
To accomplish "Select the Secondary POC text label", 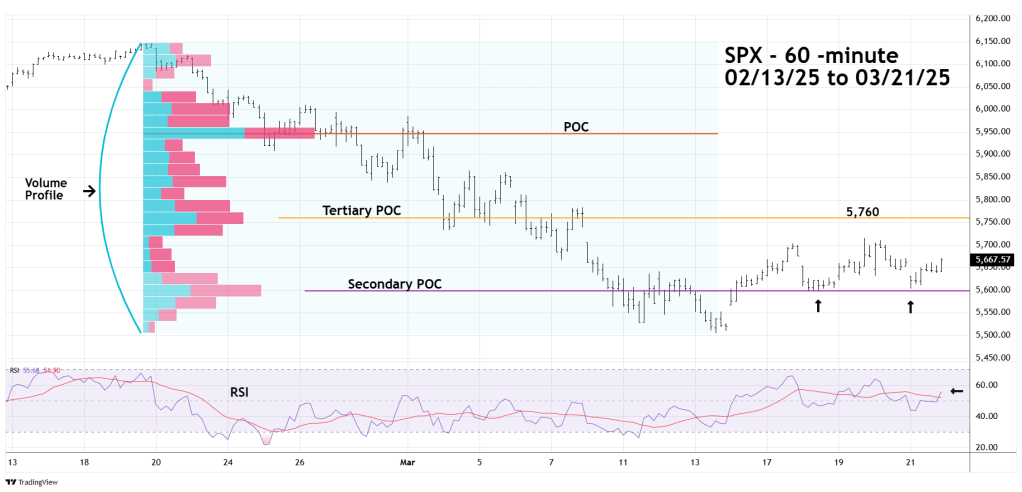I will tap(394, 284).
